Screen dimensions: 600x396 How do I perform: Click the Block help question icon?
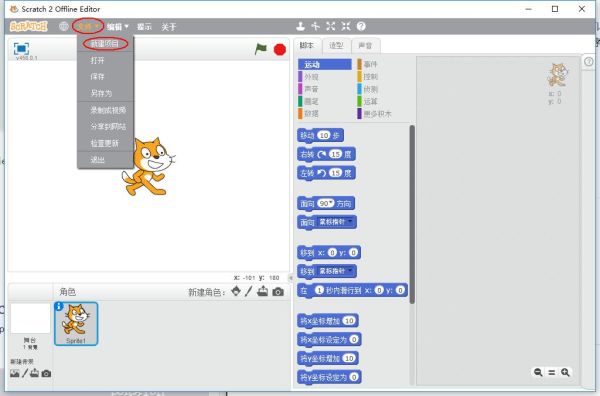point(361,26)
